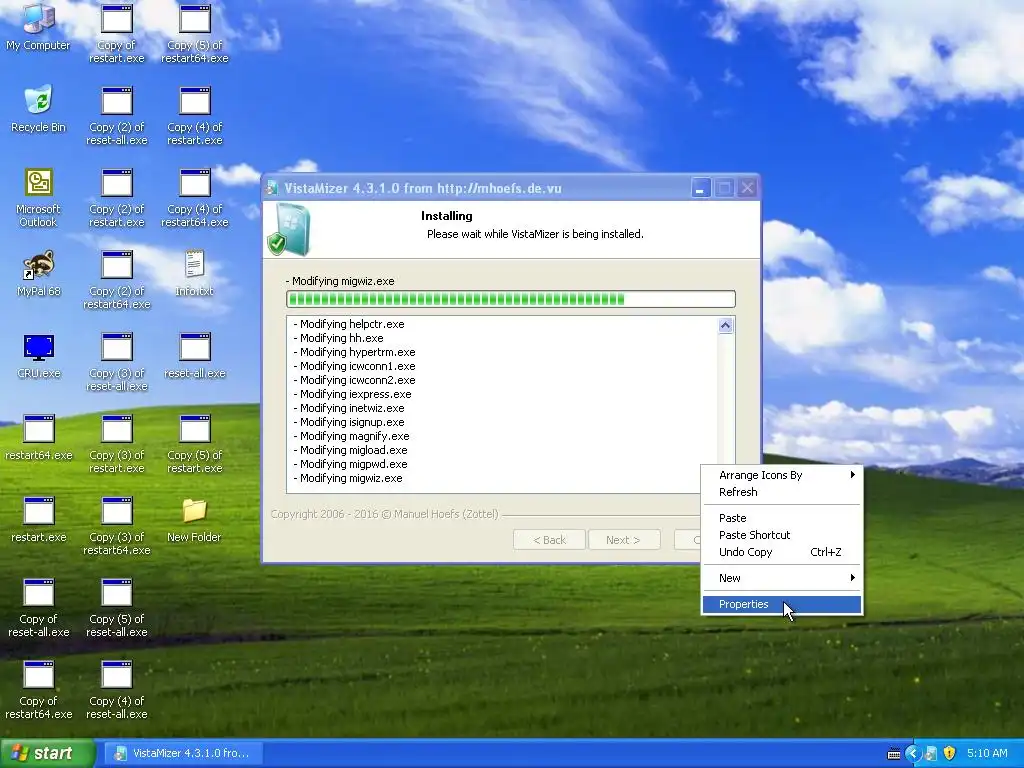
Task: Click the Next button in the installer
Action: click(x=624, y=540)
